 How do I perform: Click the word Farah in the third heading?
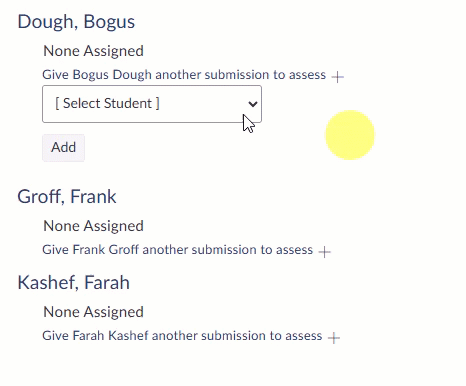point(107,283)
